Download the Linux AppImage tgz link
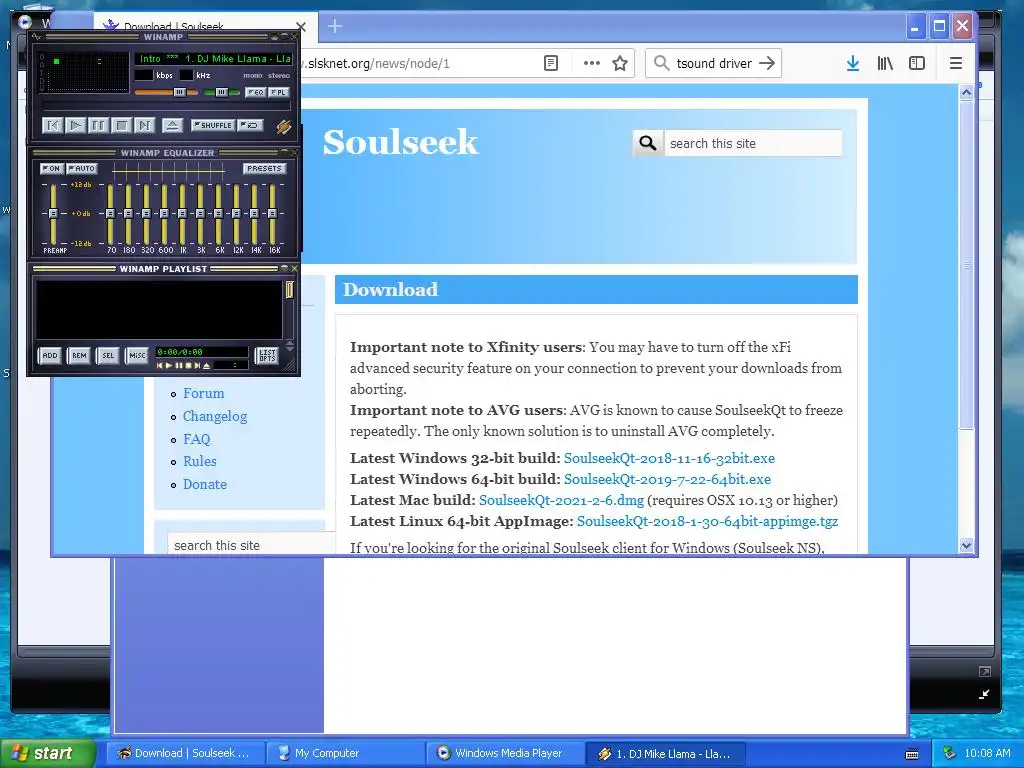This screenshot has height=768, width=1024. point(707,520)
